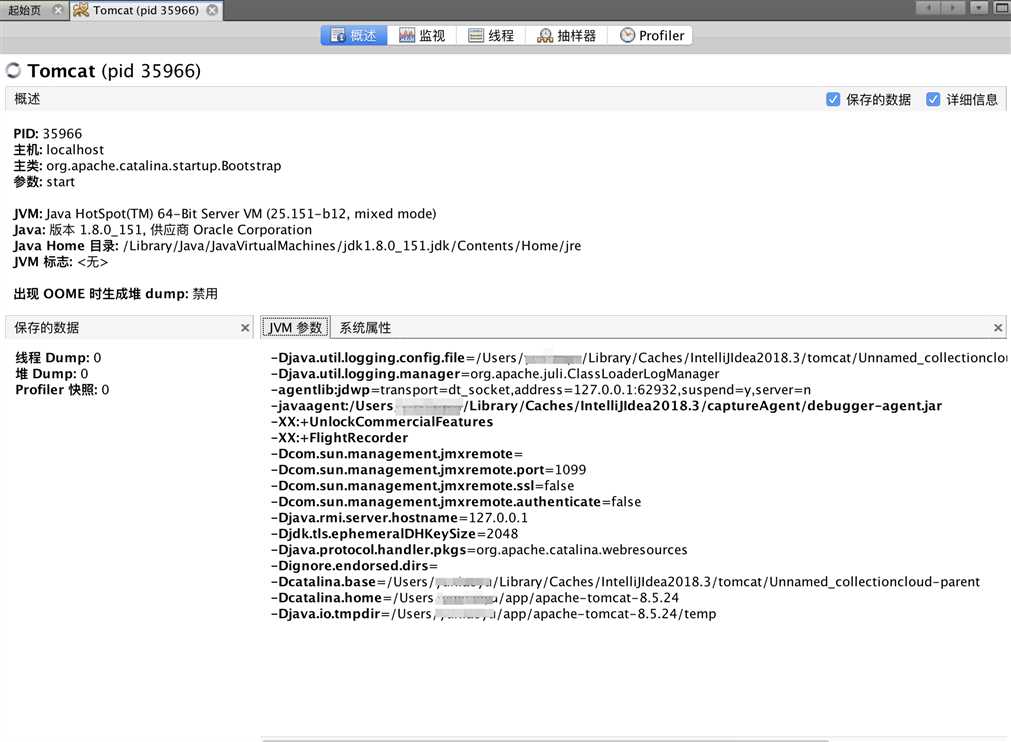Click the horizontal scrollbar under JVM arguments

point(545,739)
